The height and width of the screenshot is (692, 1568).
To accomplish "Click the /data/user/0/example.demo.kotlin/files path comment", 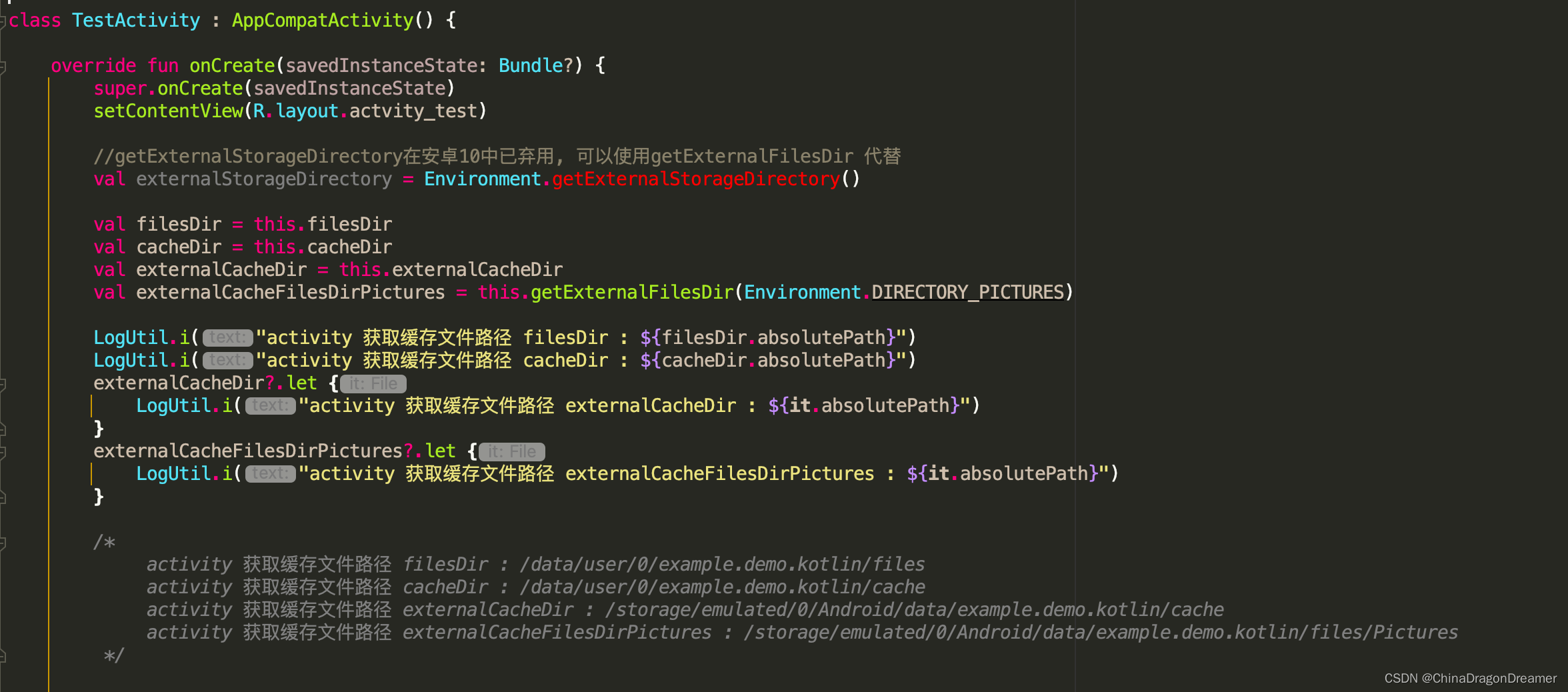I will [x=723, y=565].
